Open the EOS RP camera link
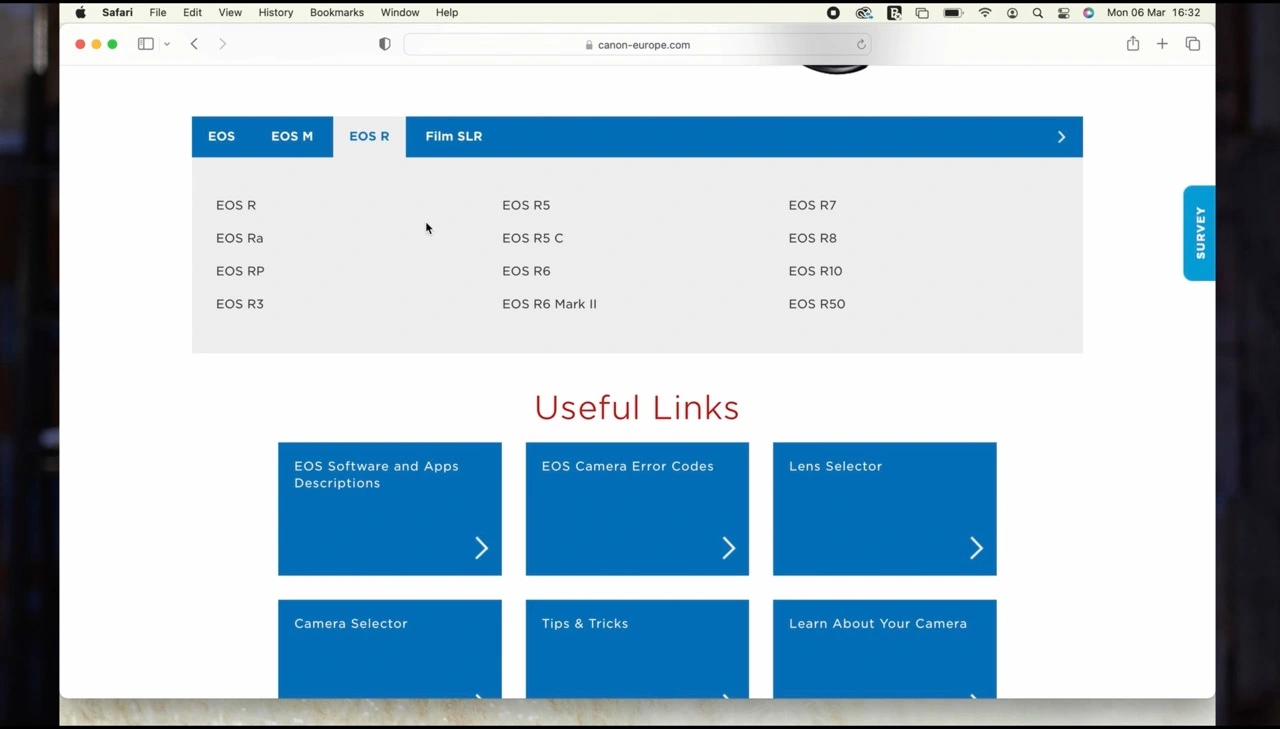 tap(240, 271)
